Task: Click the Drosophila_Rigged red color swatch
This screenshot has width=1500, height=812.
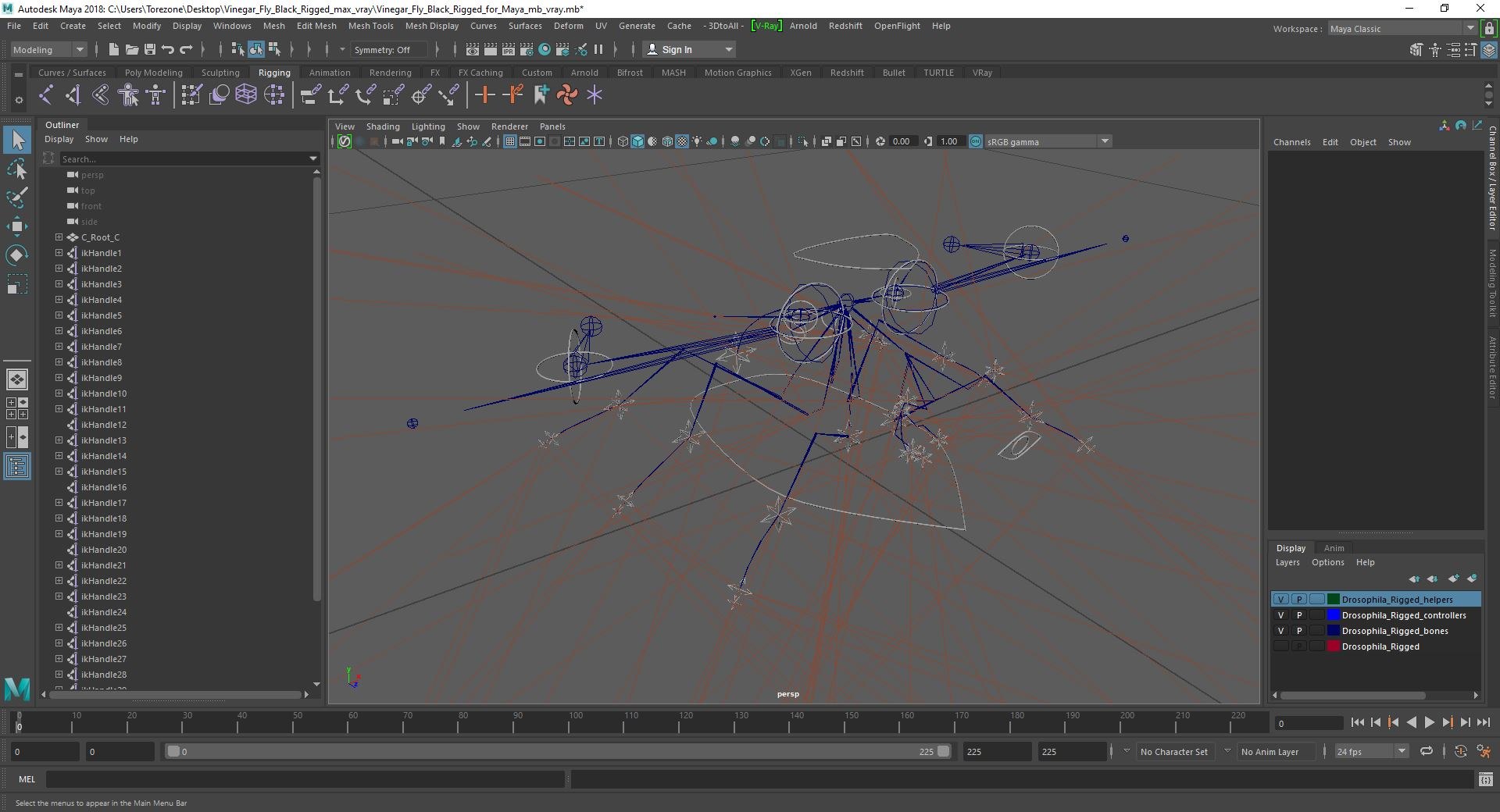Action: tap(1334, 646)
